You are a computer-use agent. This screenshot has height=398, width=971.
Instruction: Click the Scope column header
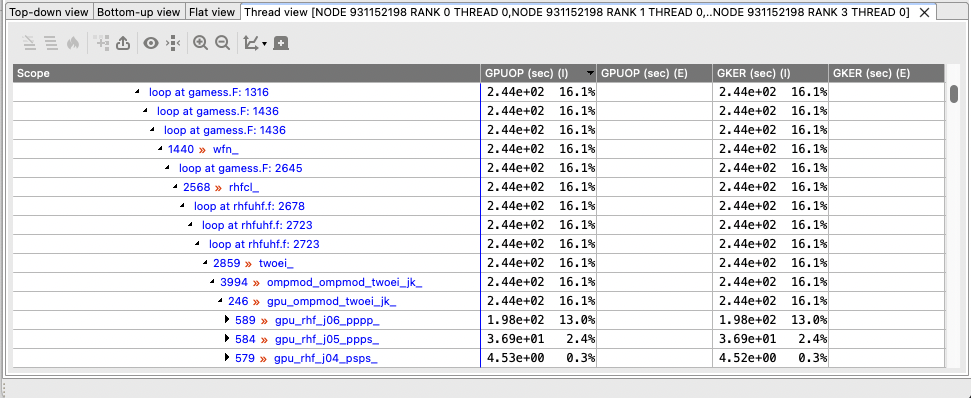tap(247, 73)
